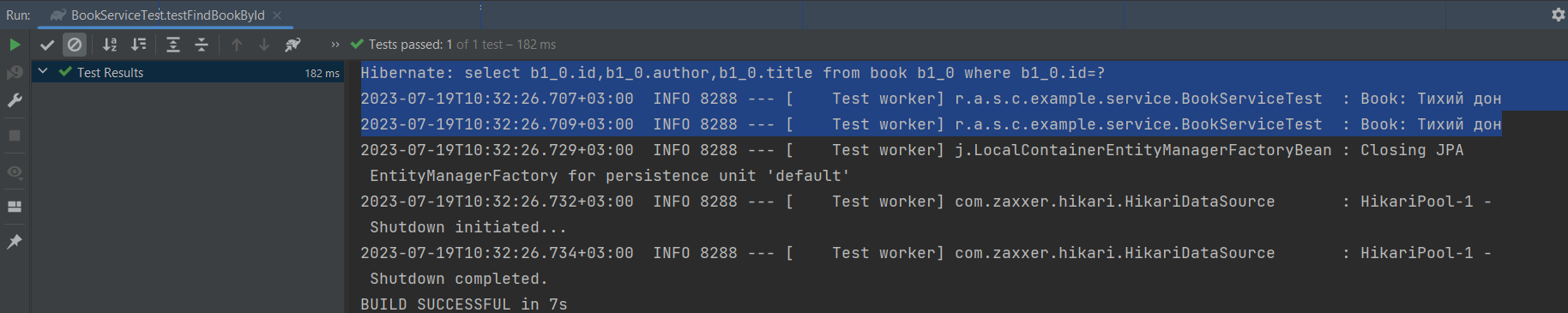Open wrench settings in left sidebar
Image resolution: width=1568 pixels, height=313 pixels.
[x=15, y=100]
